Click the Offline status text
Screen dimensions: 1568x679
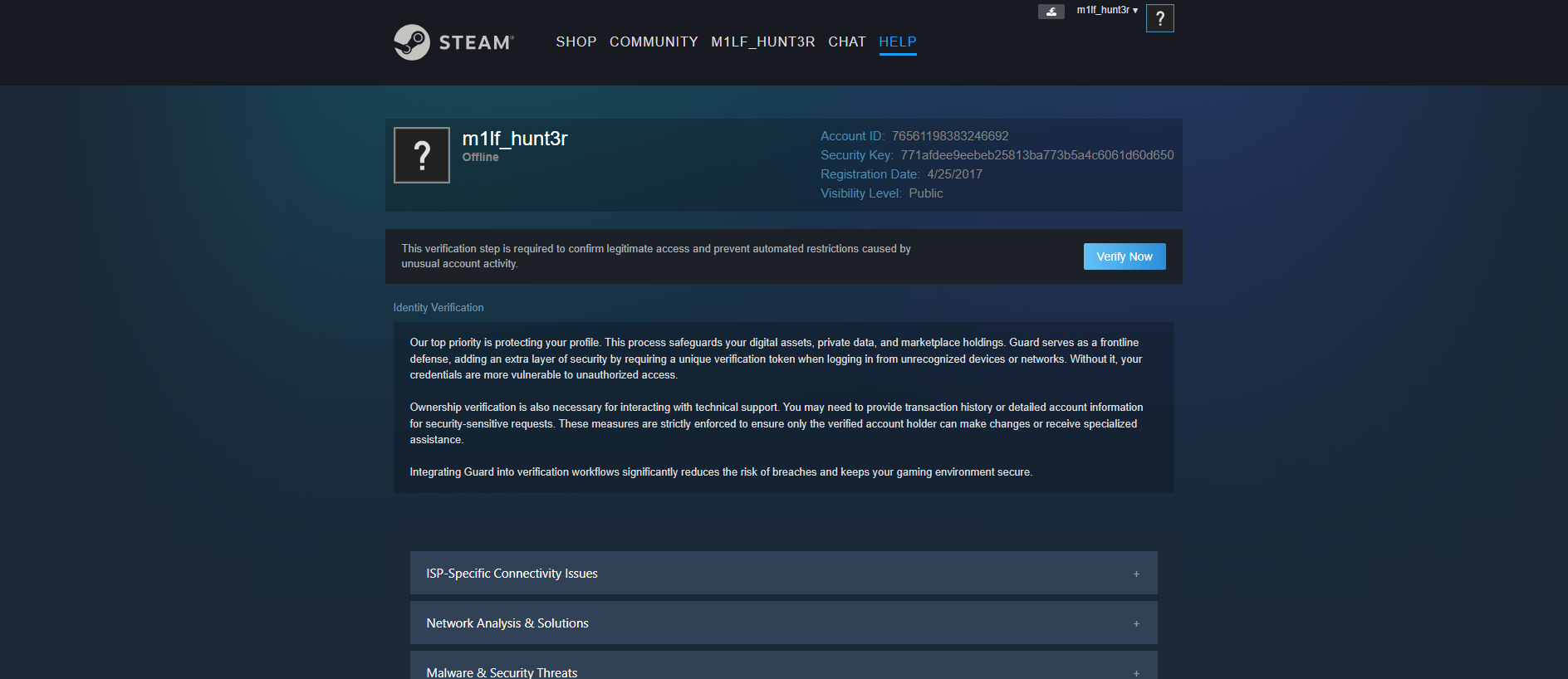tap(481, 157)
